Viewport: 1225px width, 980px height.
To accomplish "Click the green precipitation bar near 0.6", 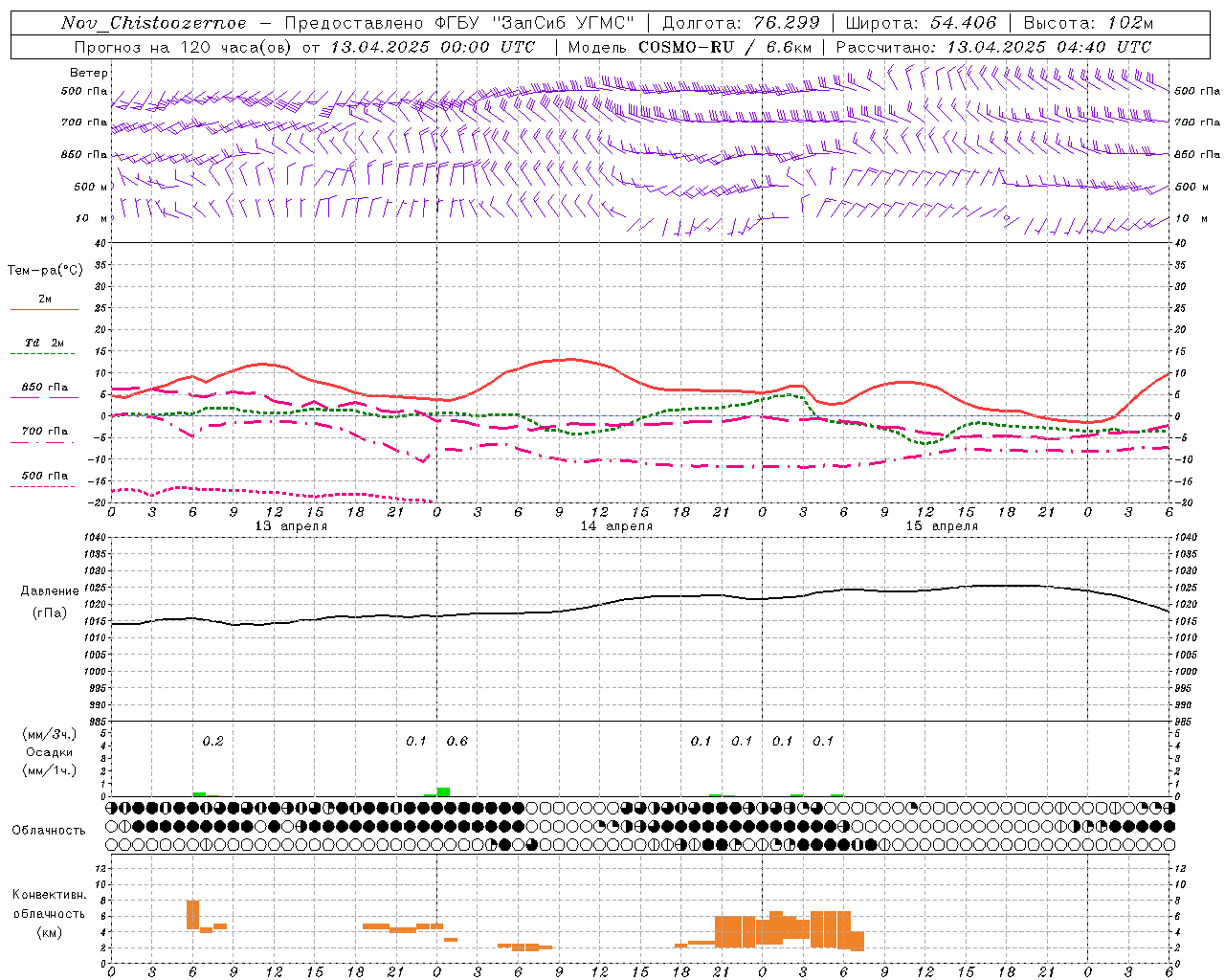I will coord(443,791).
